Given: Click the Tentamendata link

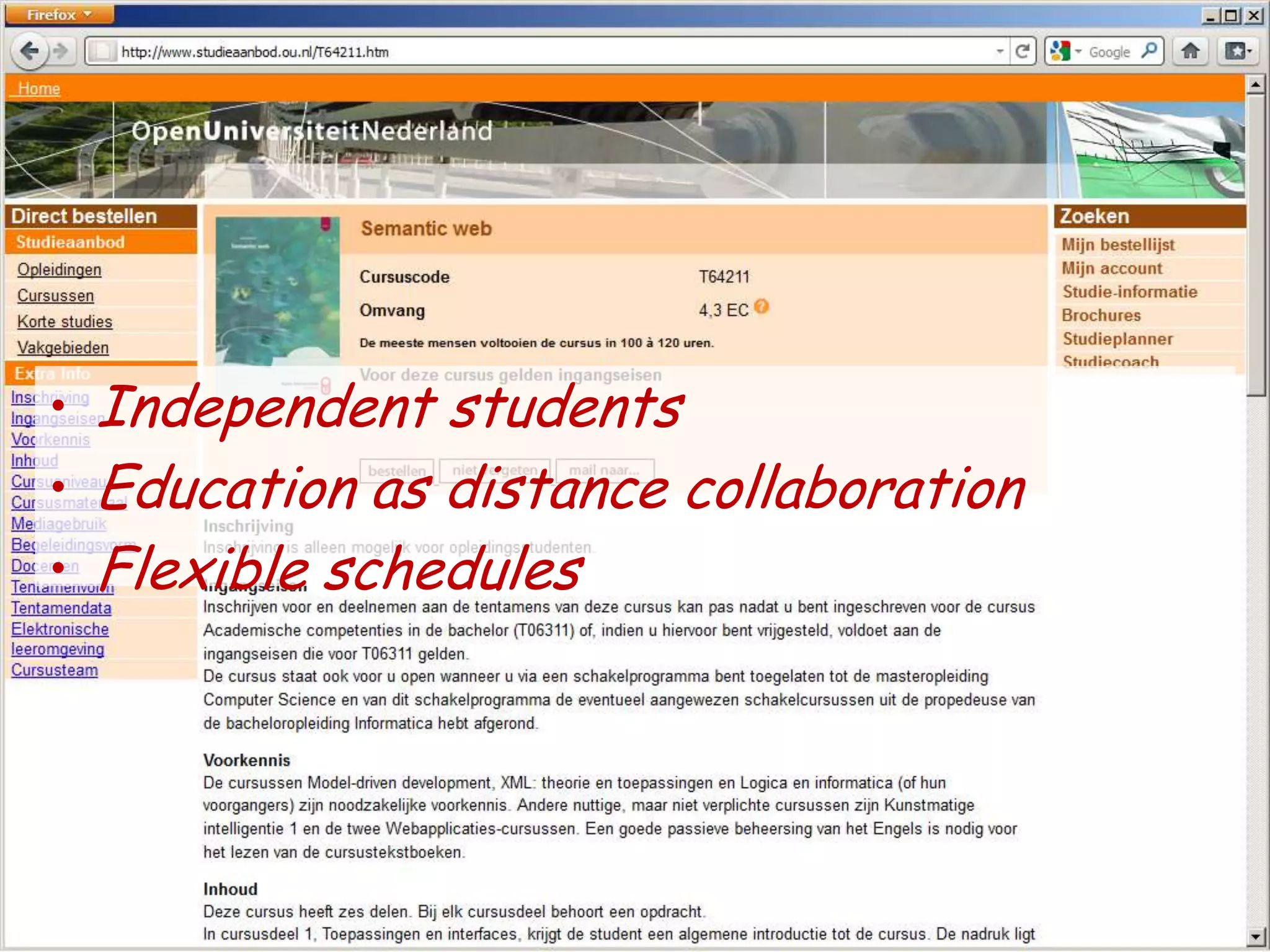Looking at the screenshot, I should tap(61, 608).
